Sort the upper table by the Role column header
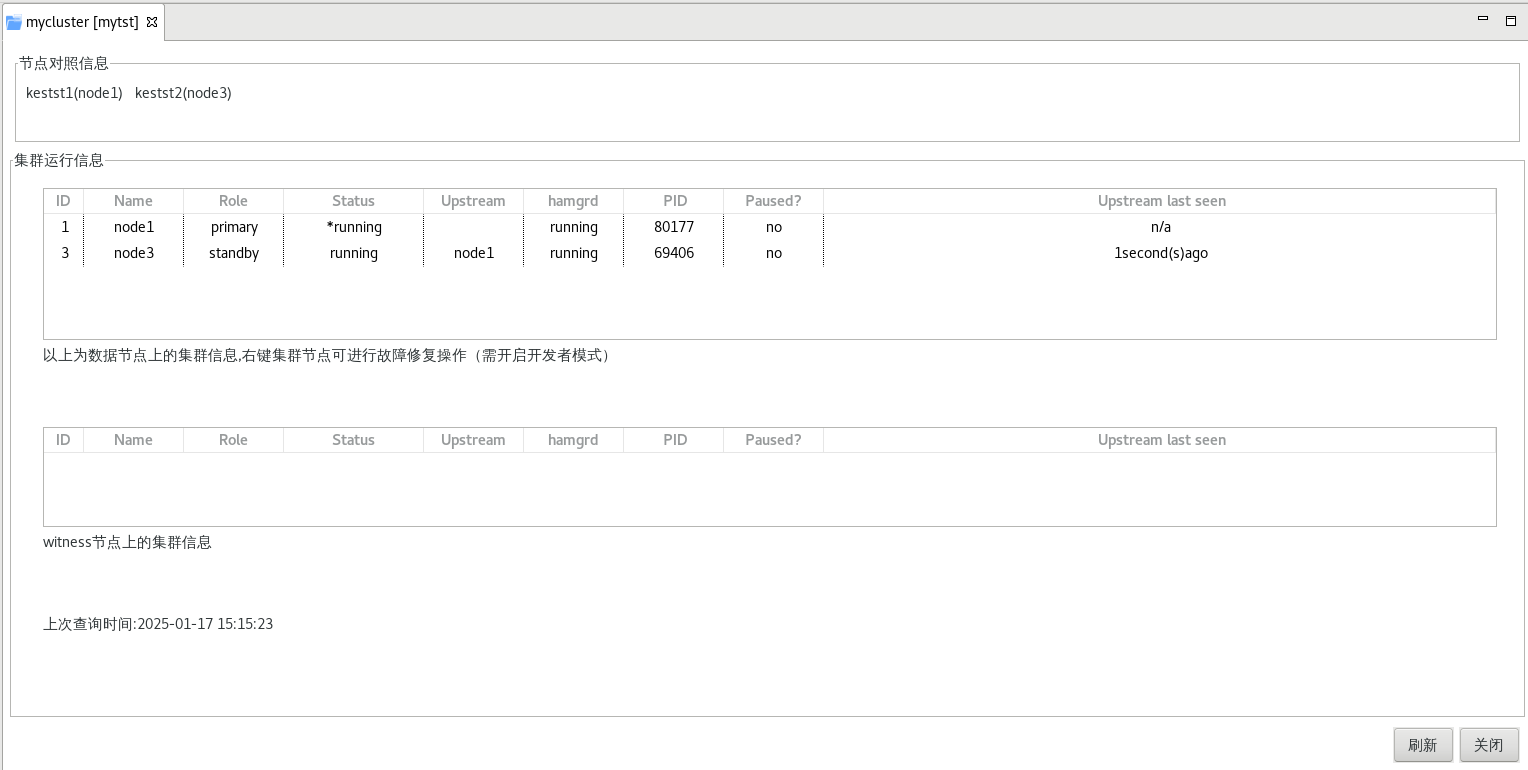This screenshot has height=770, width=1528. click(x=233, y=201)
